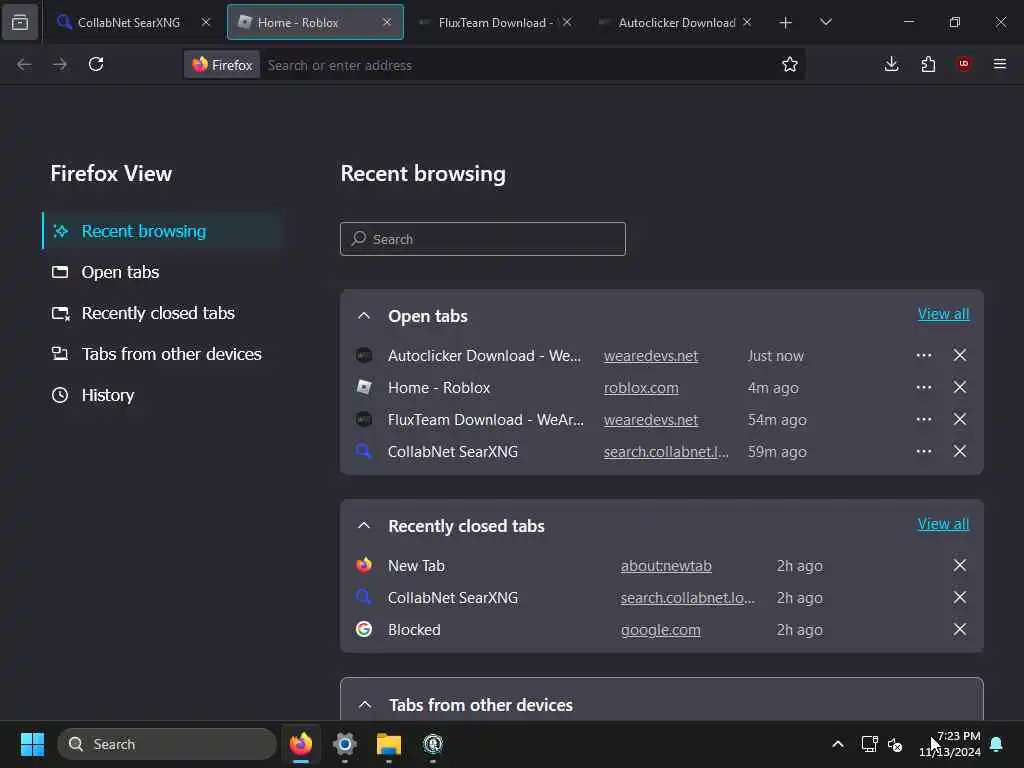Collapse the Open tabs section
This screenshot has height=768, width=1024.
pyautogui.click(x=364, y=316)
